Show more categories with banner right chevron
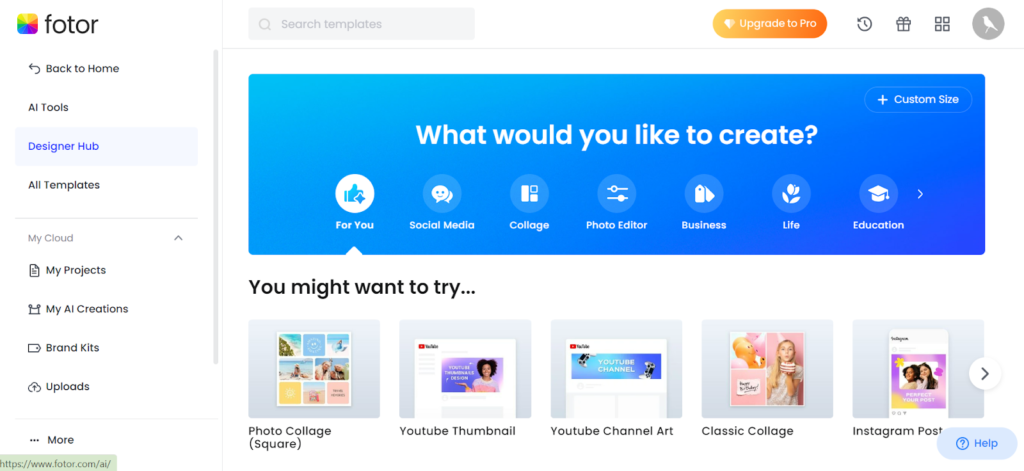Image resolution: width=1024 pixels, height=471 pixels. click(x=920, y=194)
